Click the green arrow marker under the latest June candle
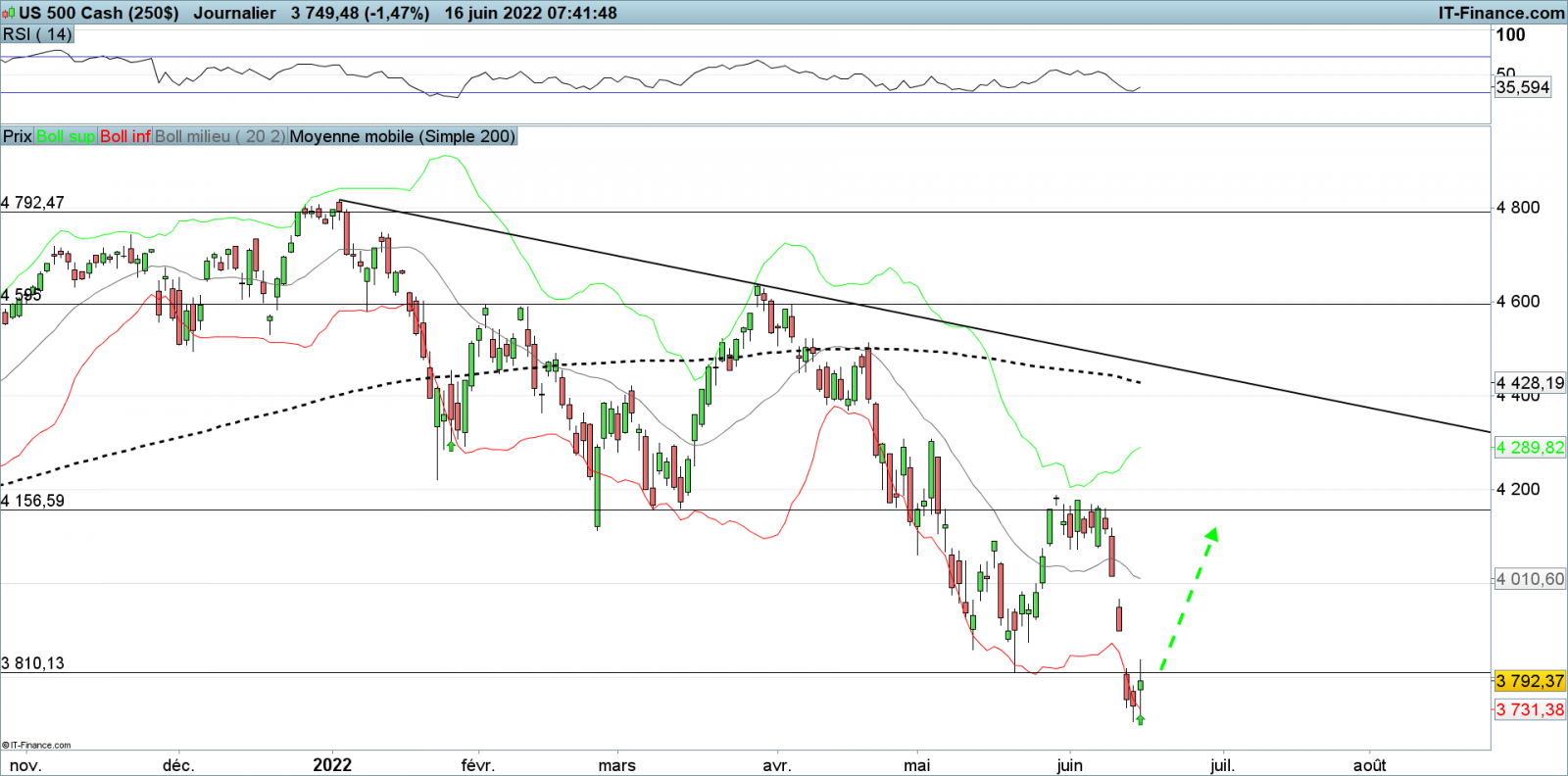 (1140, 720)
